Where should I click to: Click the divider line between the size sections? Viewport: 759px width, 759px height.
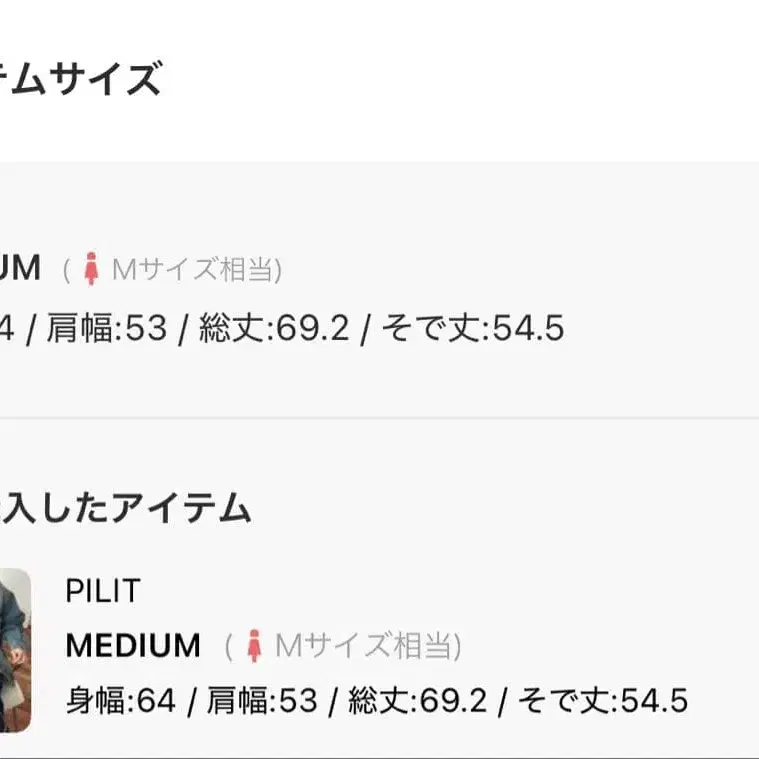point(380,418)
